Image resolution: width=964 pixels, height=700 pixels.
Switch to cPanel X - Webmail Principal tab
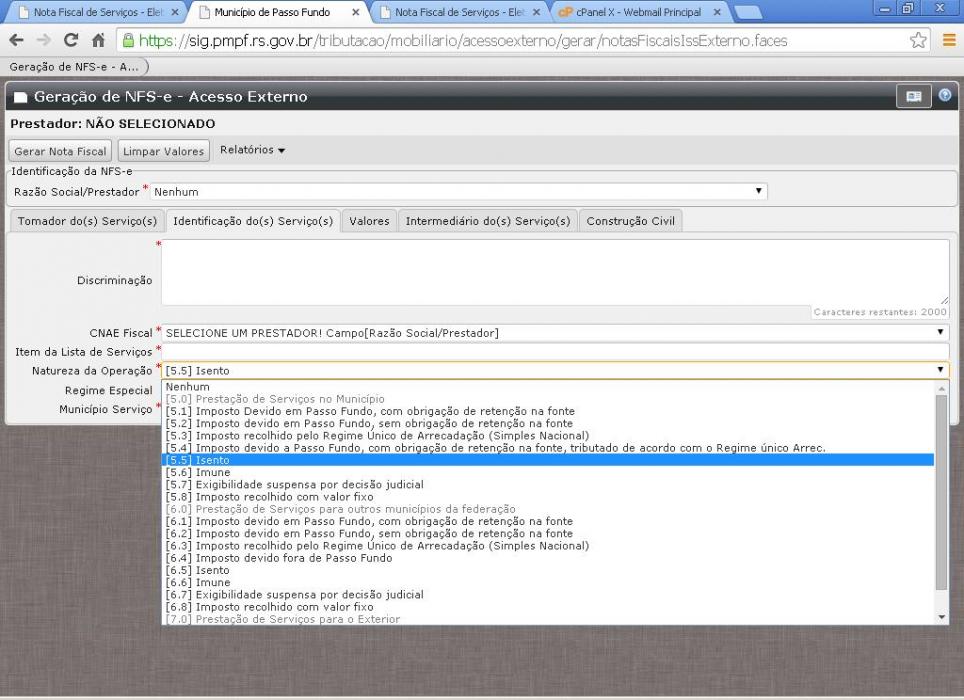[x=638, y=12]
